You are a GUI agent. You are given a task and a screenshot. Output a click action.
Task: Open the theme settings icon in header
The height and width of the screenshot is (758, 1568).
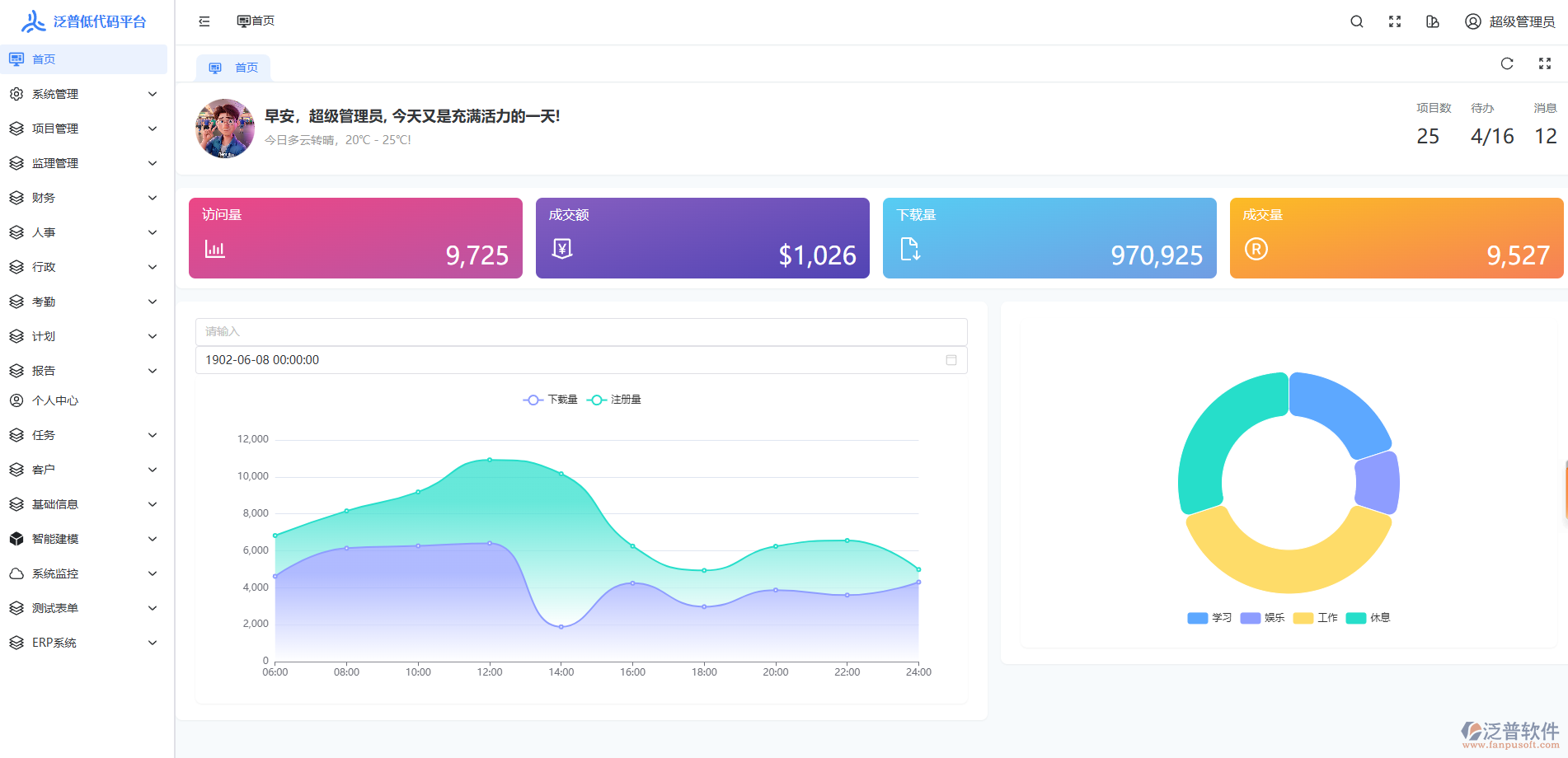[1432, 21]
